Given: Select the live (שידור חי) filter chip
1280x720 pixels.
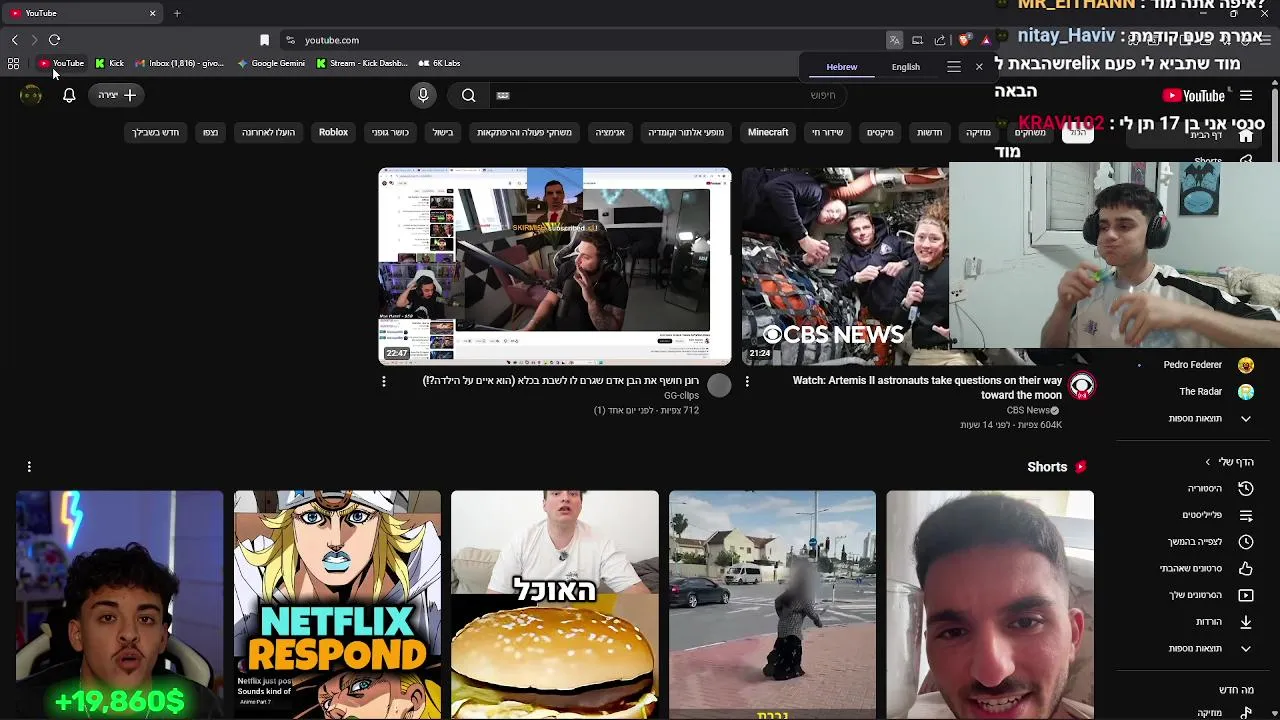Looking at the screenshot, I should [x=827, y=132].
